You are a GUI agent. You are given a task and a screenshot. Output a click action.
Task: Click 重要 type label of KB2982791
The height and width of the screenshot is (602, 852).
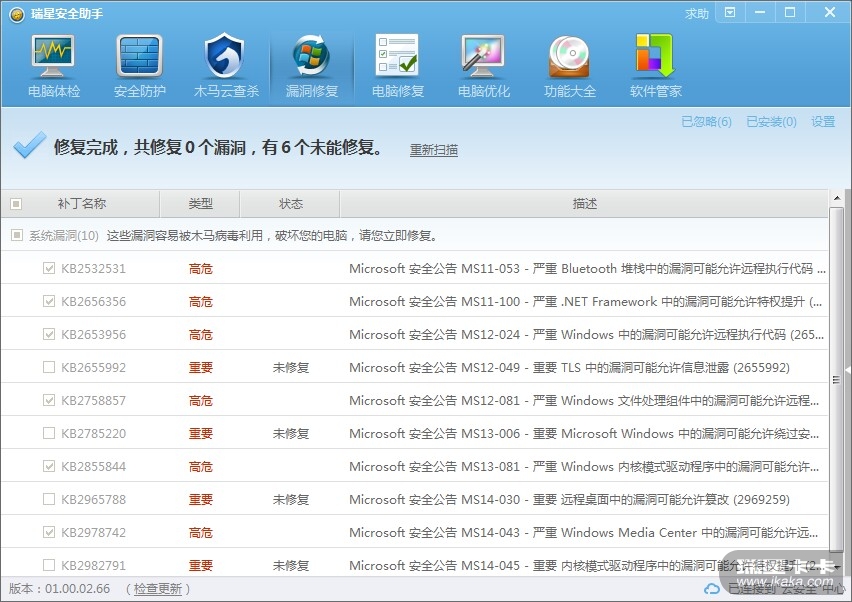(201, 566)
